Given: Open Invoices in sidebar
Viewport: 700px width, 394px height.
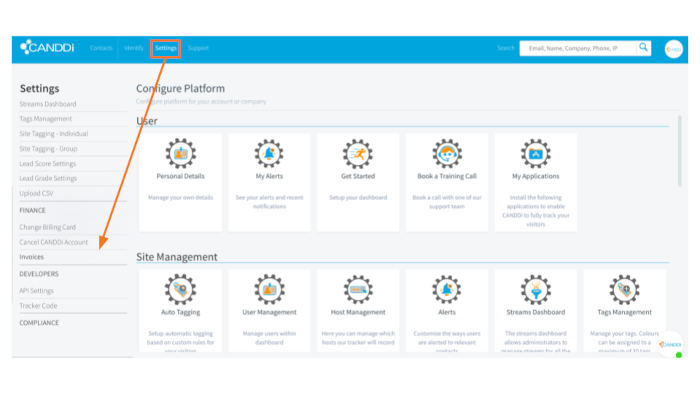Looking at the screenshot, I should click(31, 257).
